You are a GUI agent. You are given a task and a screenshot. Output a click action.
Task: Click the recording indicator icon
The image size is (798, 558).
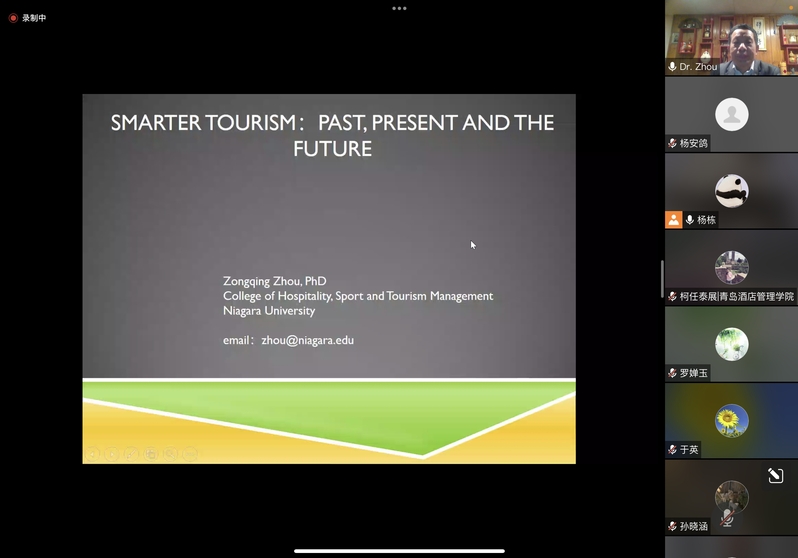[x=13, y=18]
